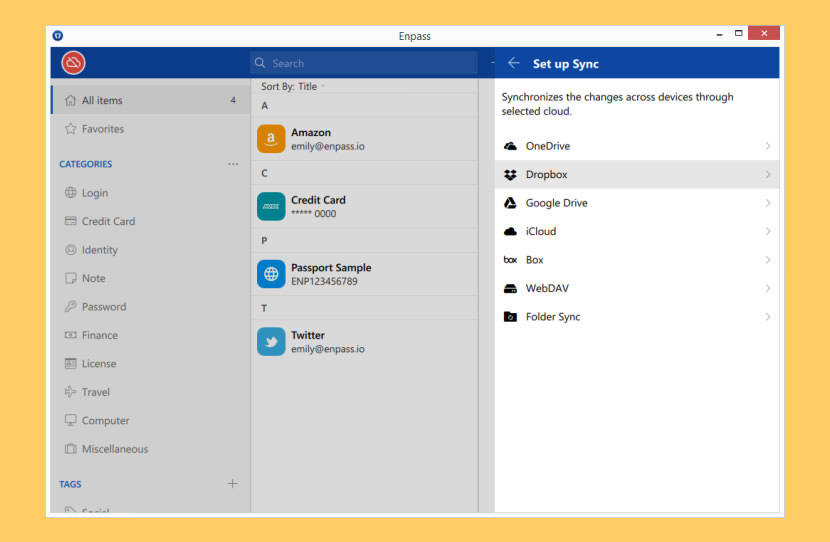Screen dimensions: 830x542
Task: Click the OneDrive cloud icon
Action: (510, 146)
